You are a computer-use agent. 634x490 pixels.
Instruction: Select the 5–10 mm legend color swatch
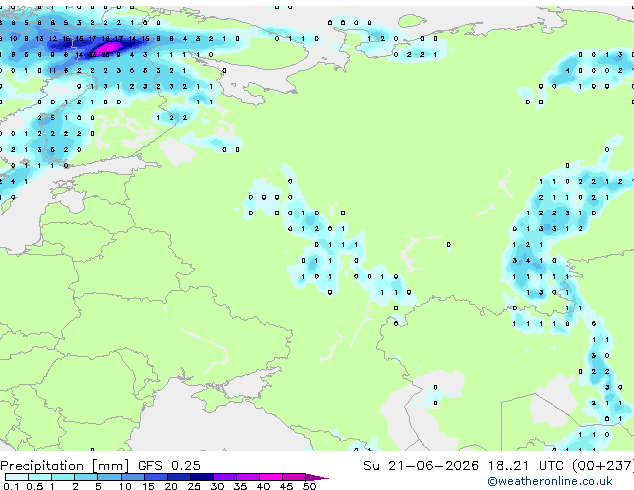click(109, 477)
